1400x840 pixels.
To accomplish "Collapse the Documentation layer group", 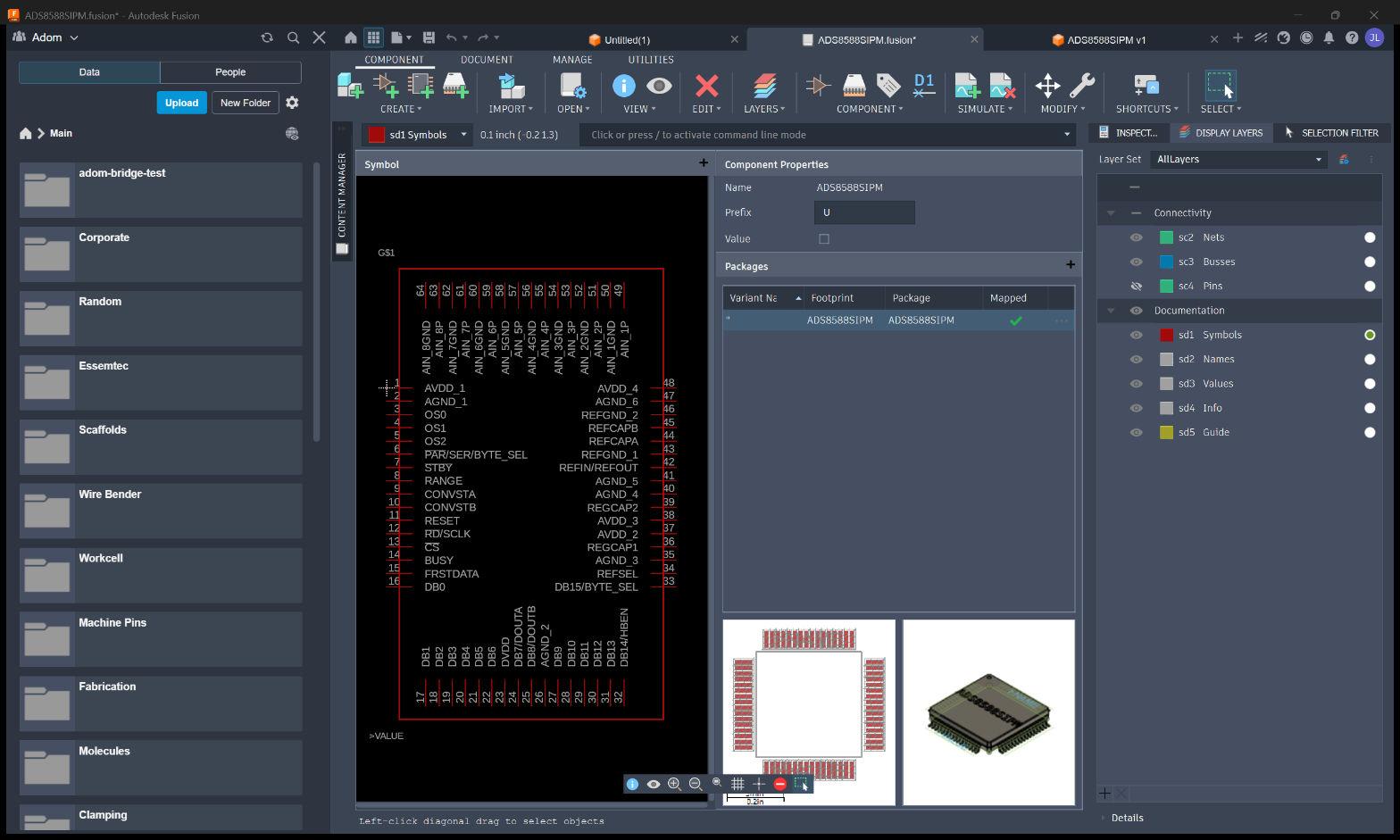I will click(x=1111, y=311).
